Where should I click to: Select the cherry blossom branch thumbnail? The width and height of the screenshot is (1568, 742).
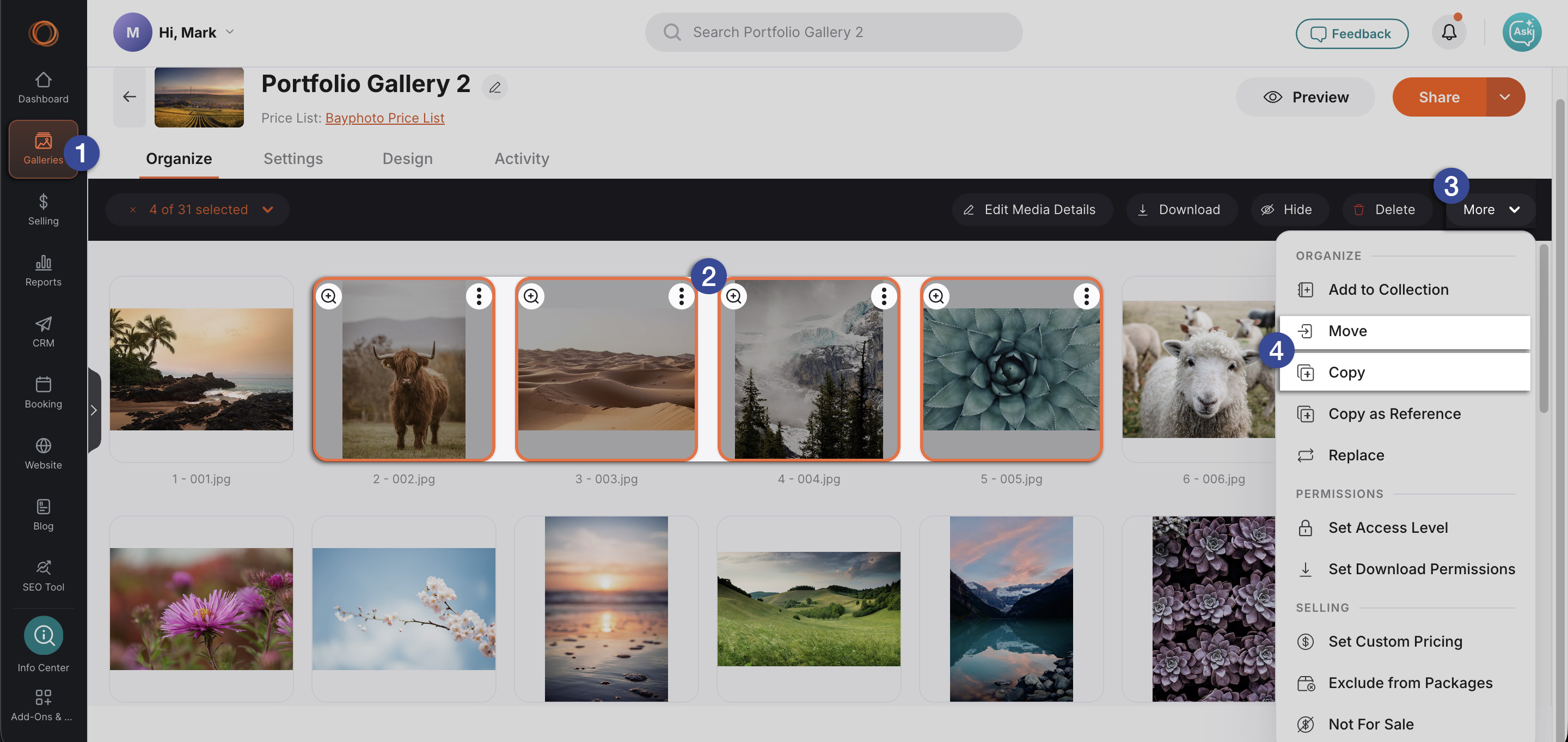point(404,609)
